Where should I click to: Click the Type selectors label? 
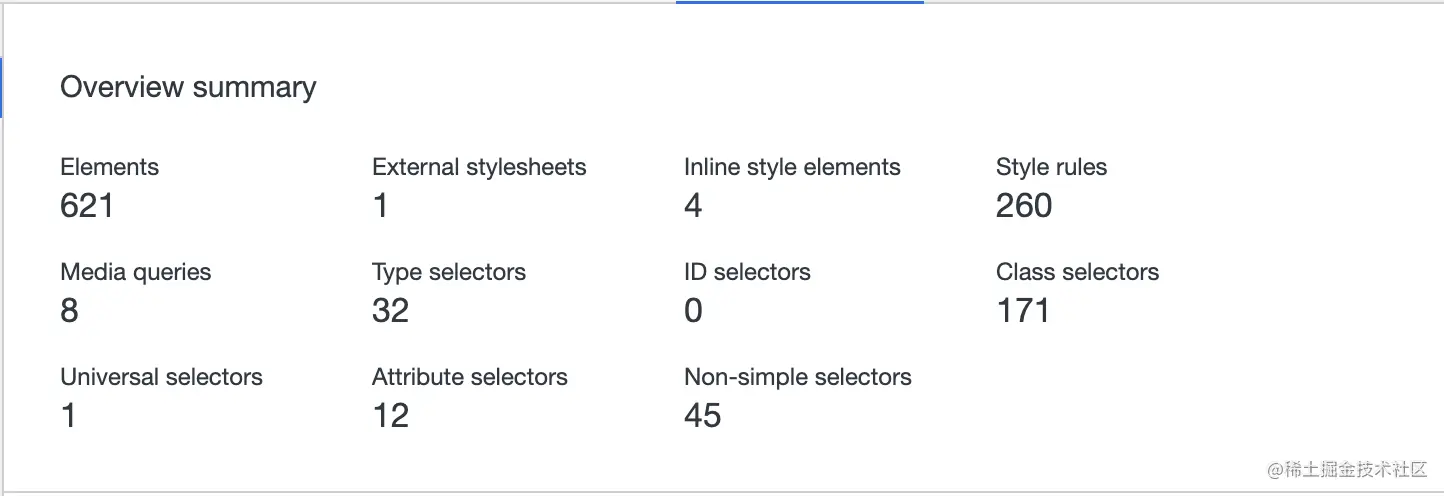tap(449, 272)
